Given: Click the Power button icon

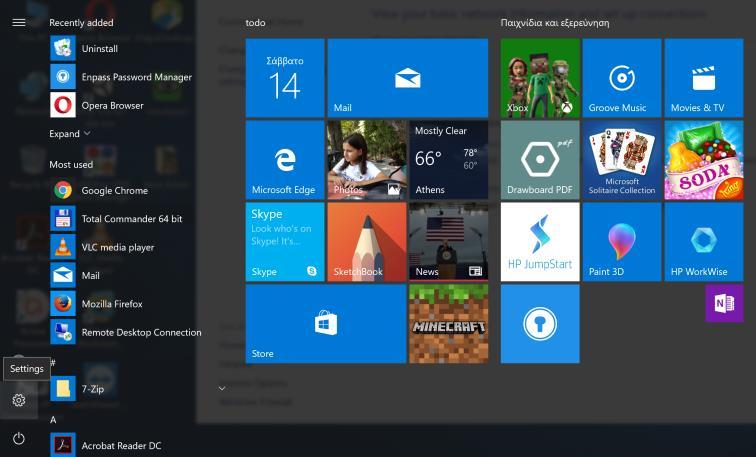Looking at the screenshot, I should click(x=19, y=438).
